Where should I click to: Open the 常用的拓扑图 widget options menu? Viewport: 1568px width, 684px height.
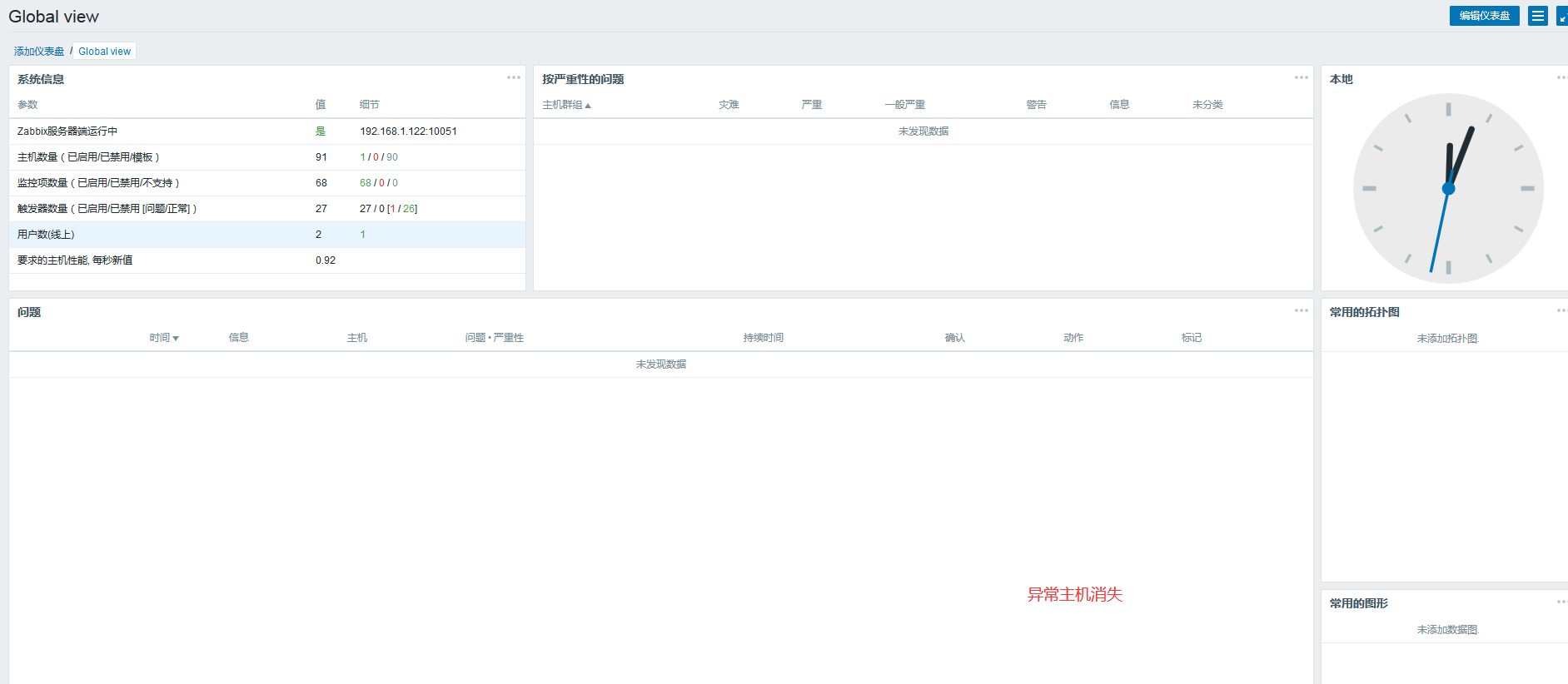pos(1561,310)
